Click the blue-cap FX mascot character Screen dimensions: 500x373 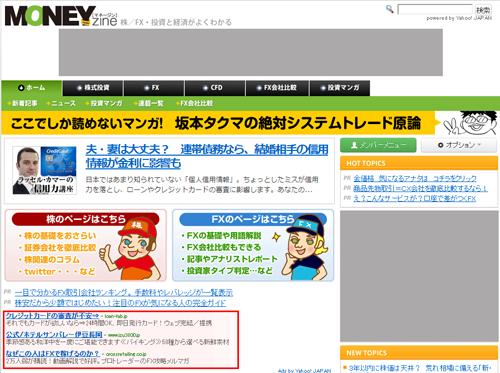coord(305,248)
